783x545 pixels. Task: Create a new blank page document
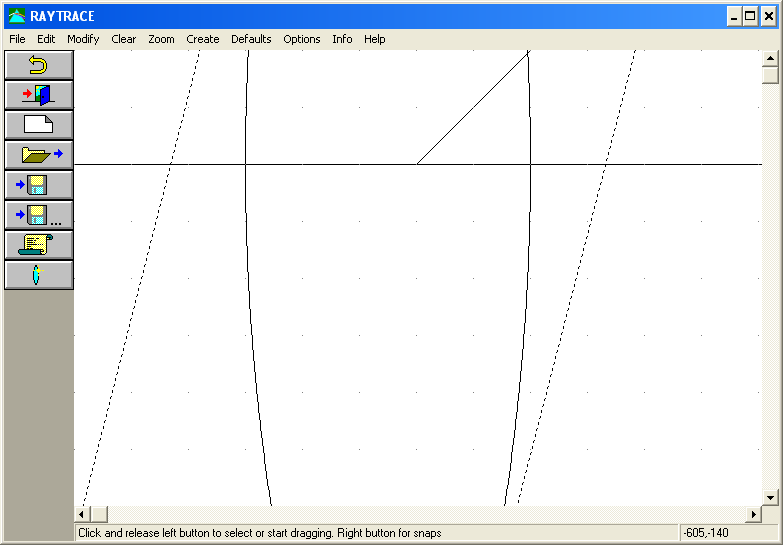(x=38, y=125)
